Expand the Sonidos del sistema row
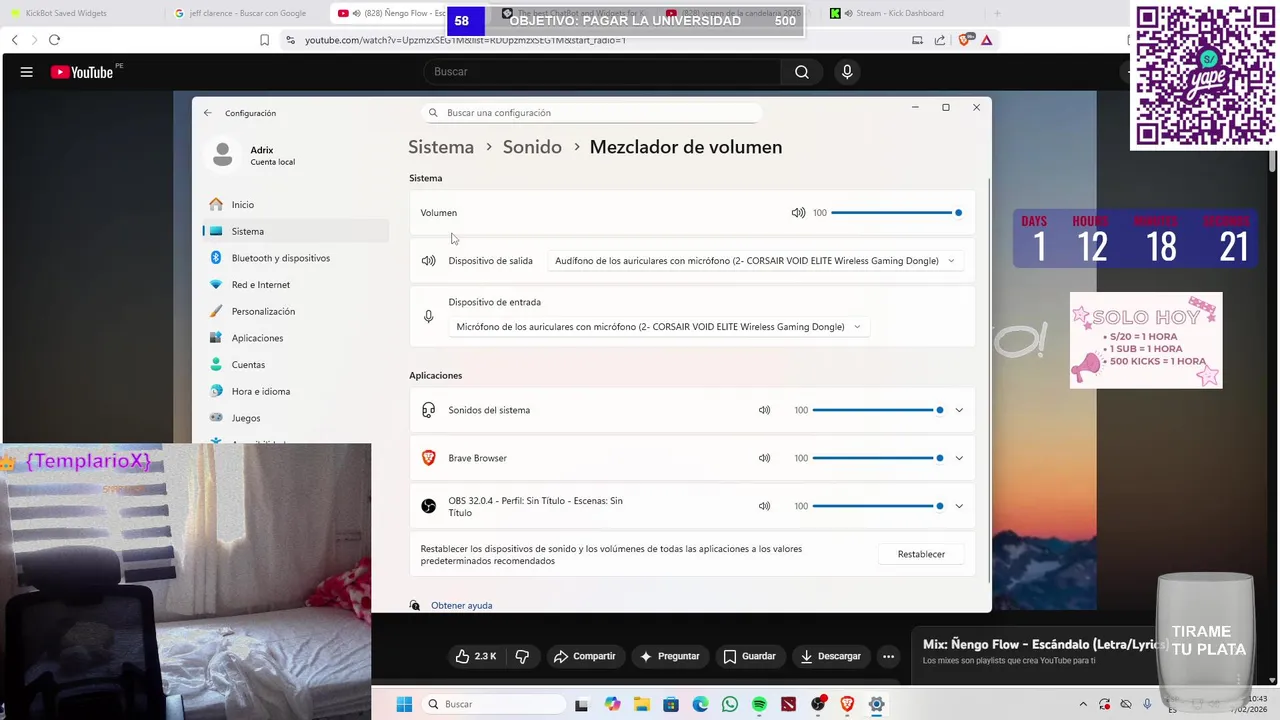This screenshot has height=720, width=1280. [x=959, y=410]
